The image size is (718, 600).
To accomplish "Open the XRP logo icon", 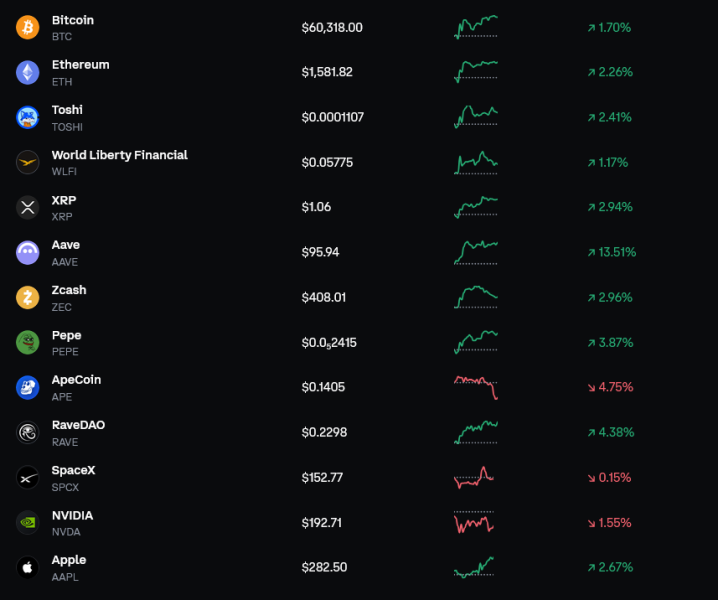I will (x=27, y=207).
